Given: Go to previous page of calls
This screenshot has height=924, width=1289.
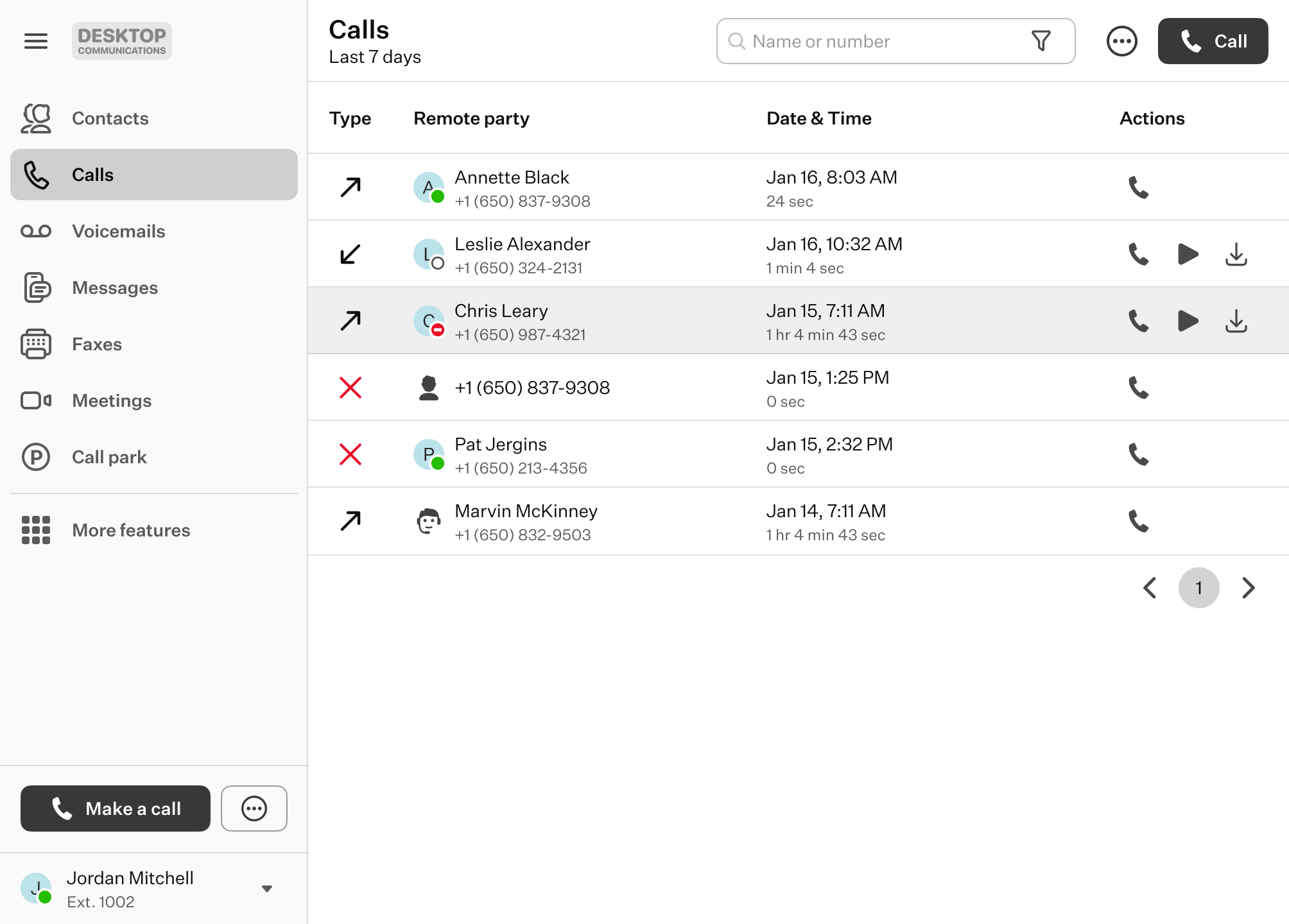Looking at the screenshot, I should click(x=1150, y=588).
